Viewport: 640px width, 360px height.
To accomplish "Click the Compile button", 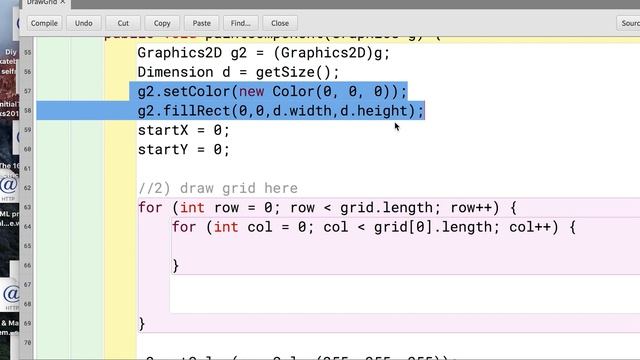I will [x=44, y=23].
